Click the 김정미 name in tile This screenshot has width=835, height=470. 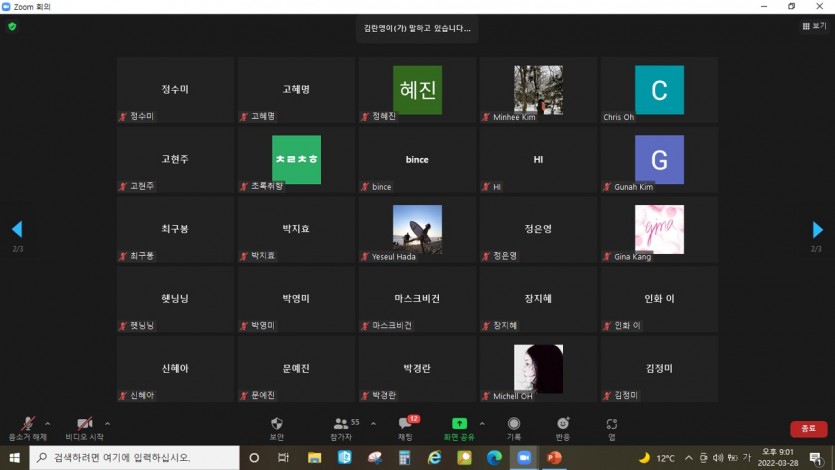tap(659, 368)
